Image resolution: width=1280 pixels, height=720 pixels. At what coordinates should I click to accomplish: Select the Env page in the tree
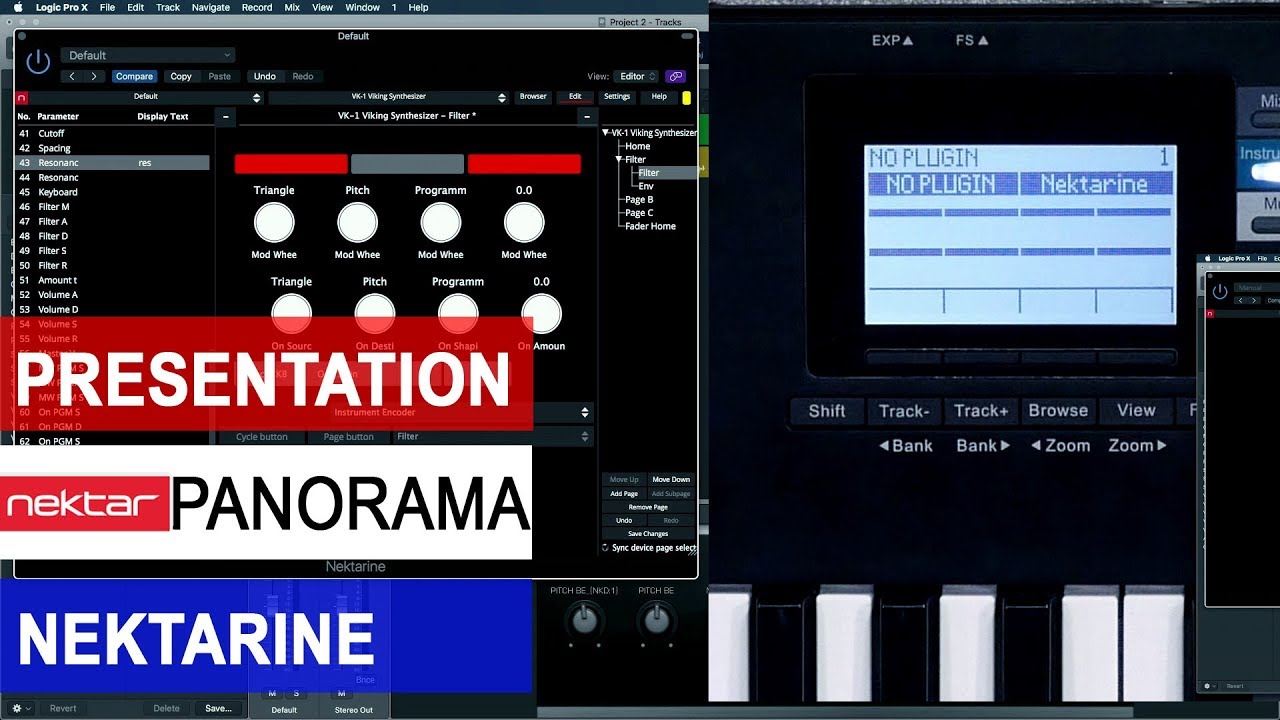click(x=646, y=186)
